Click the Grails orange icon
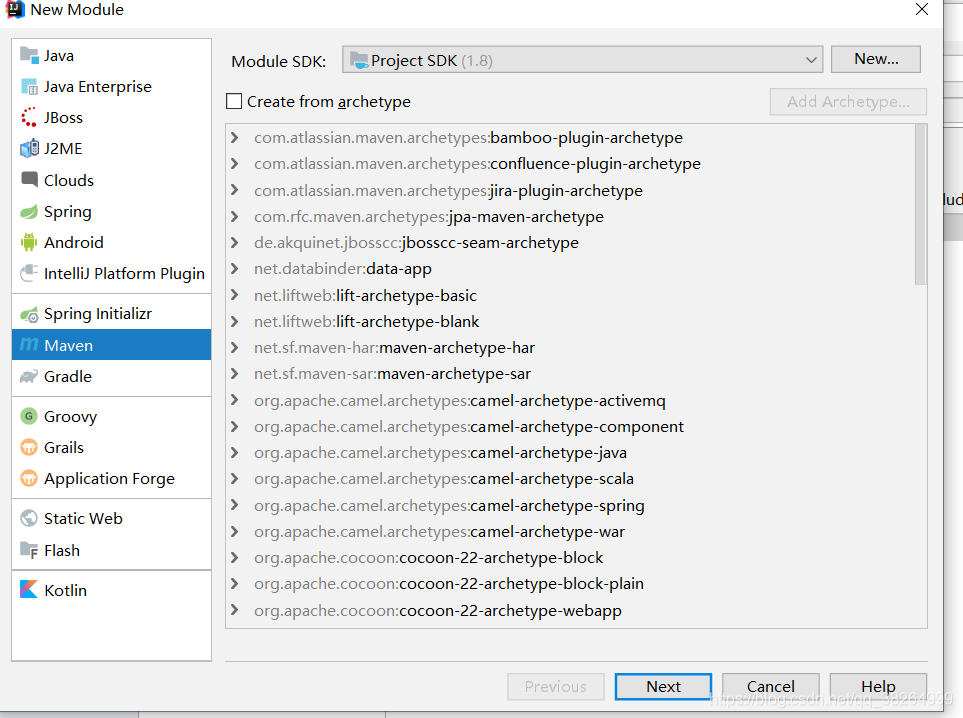 tap(29, 447)
